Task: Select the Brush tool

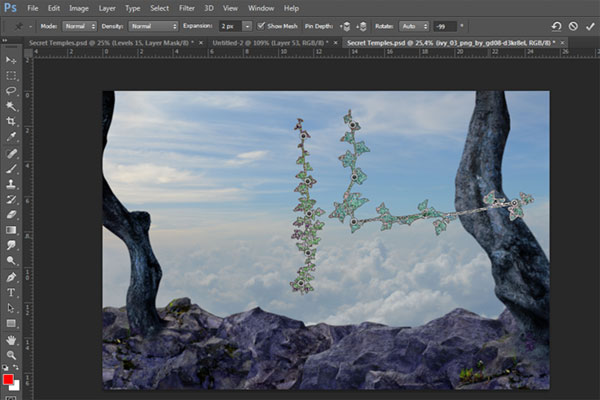Action: [11, 168]
